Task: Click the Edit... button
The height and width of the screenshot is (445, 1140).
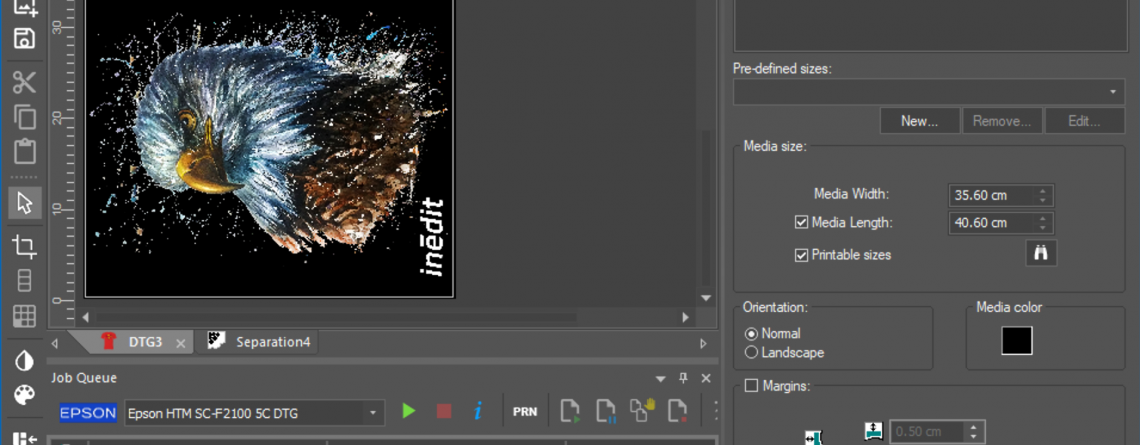Action: pyautogui.click(x=1084, y=121)
